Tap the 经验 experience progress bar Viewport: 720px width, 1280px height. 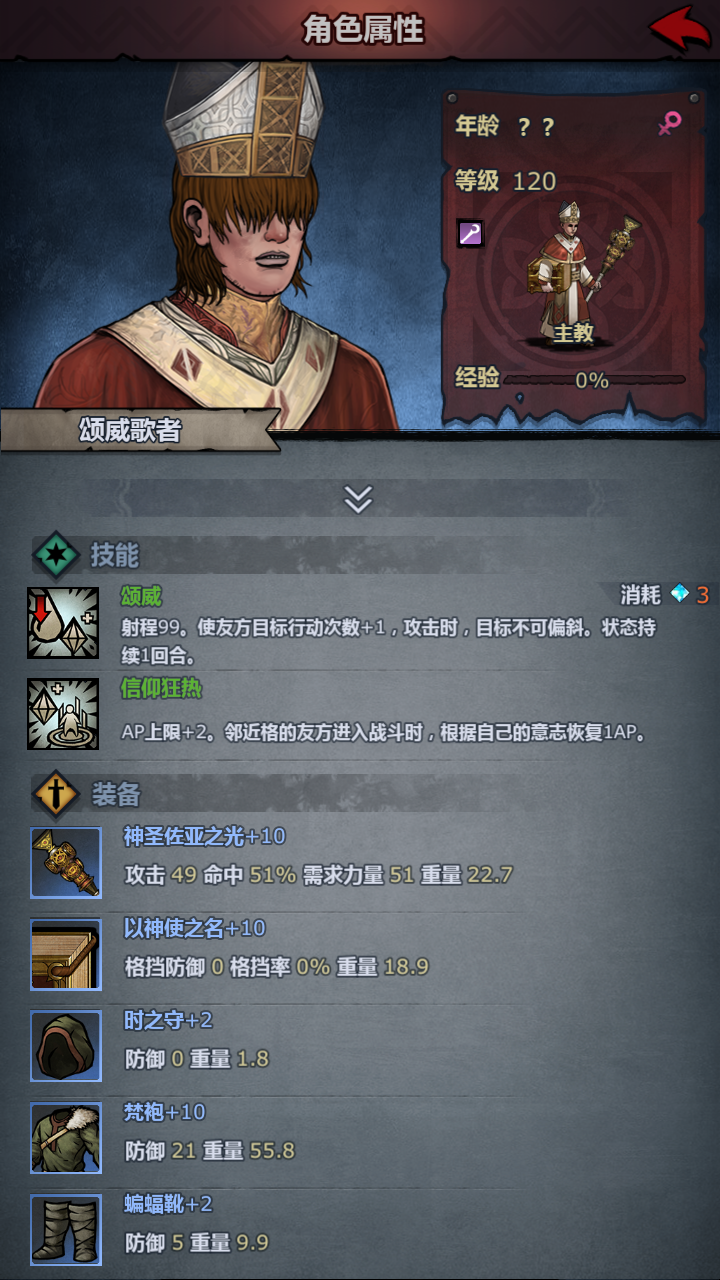pyautogui.click(x=593, y=380)
